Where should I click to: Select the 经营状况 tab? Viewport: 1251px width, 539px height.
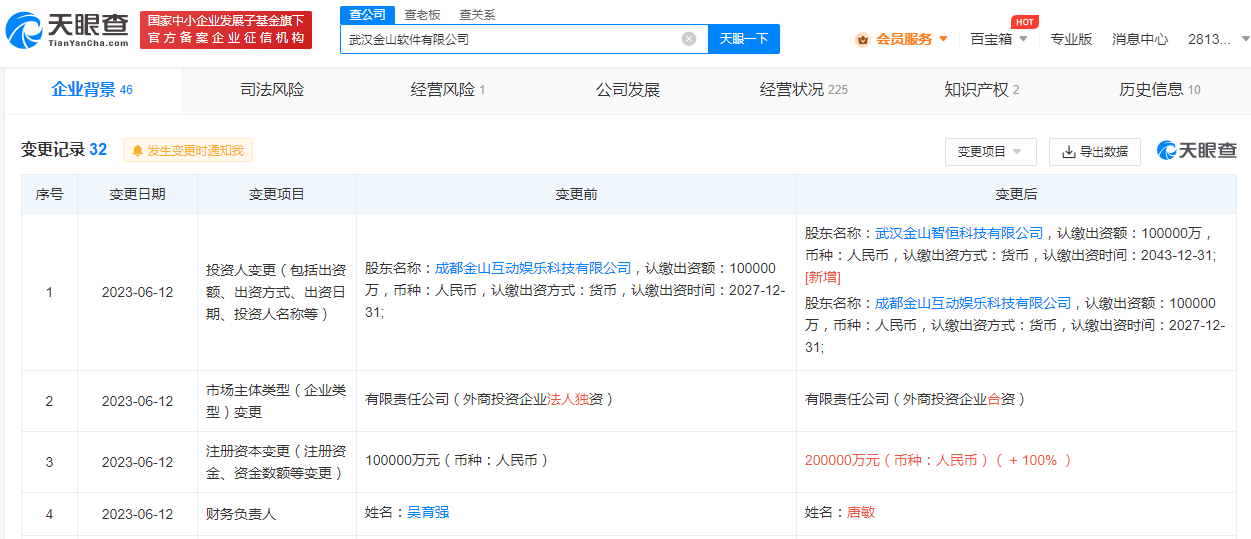click(x=804, y=90)
